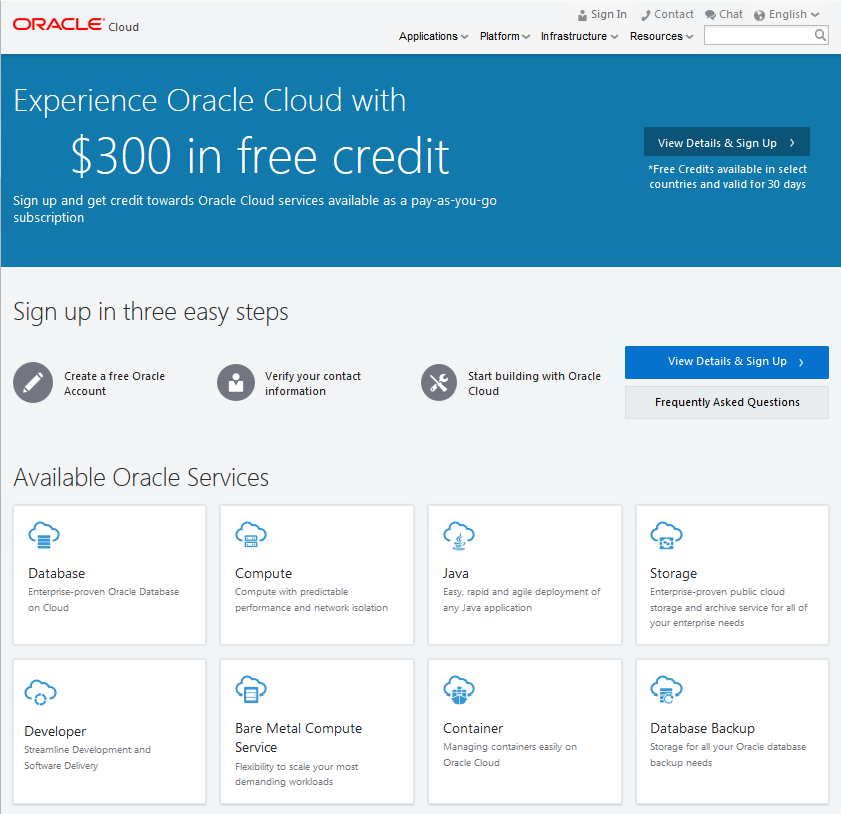841x814 pixels.
Task: Select the Compute service icon
Action: (251, 534)
